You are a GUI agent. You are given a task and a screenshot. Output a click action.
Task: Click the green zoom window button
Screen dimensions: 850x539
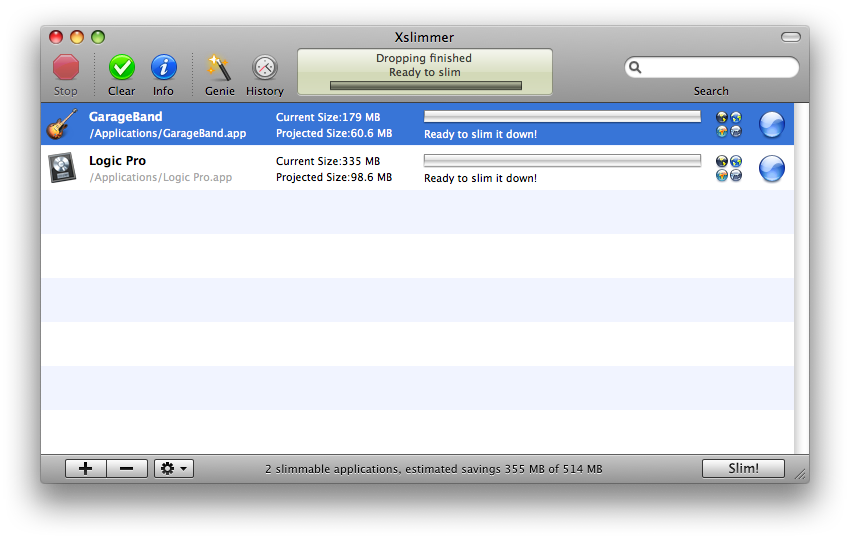(x=98, y=37)
